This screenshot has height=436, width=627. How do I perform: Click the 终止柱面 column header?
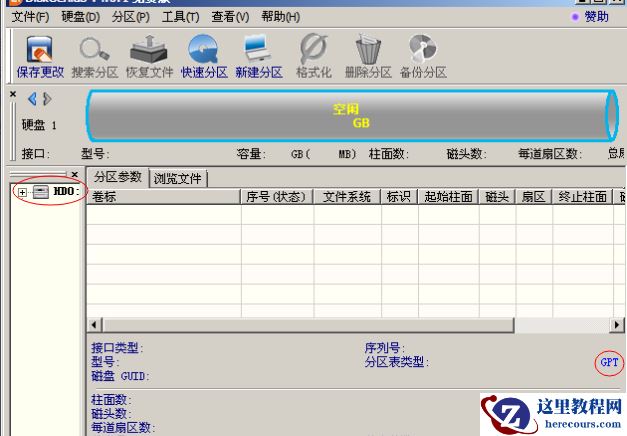583,197
